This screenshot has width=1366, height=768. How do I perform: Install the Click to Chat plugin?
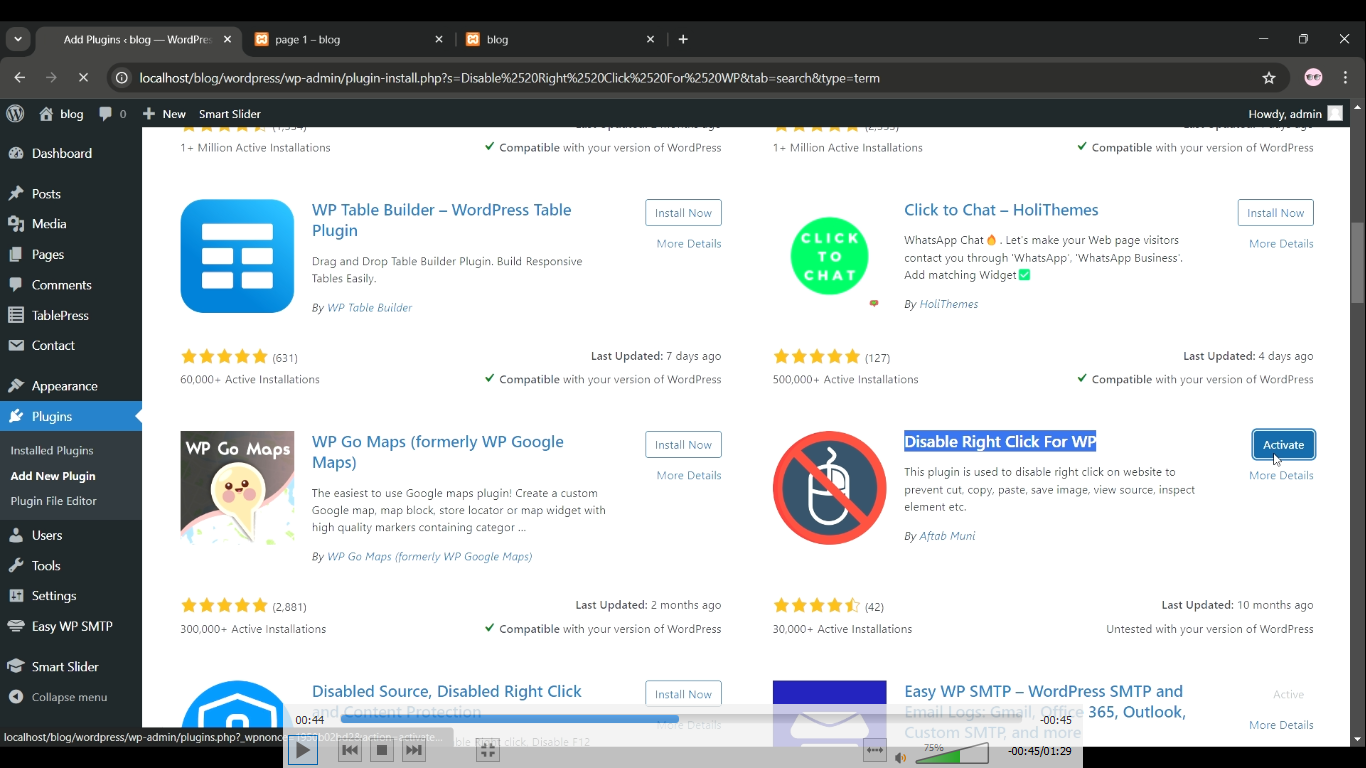point(1276,213)
